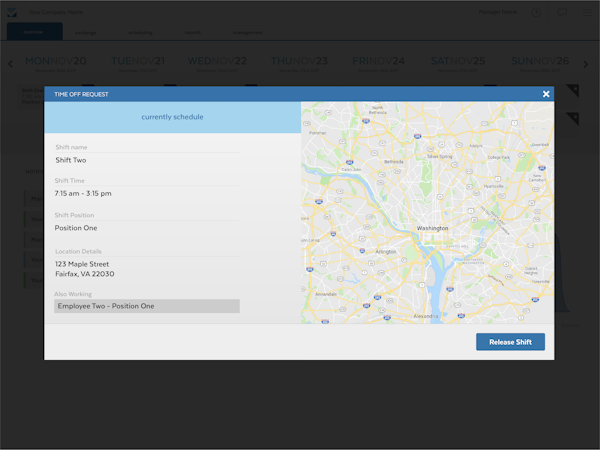Select the MON NOV 20 day header
Viewport: 600px width, 450px height.
pos(55,63)
